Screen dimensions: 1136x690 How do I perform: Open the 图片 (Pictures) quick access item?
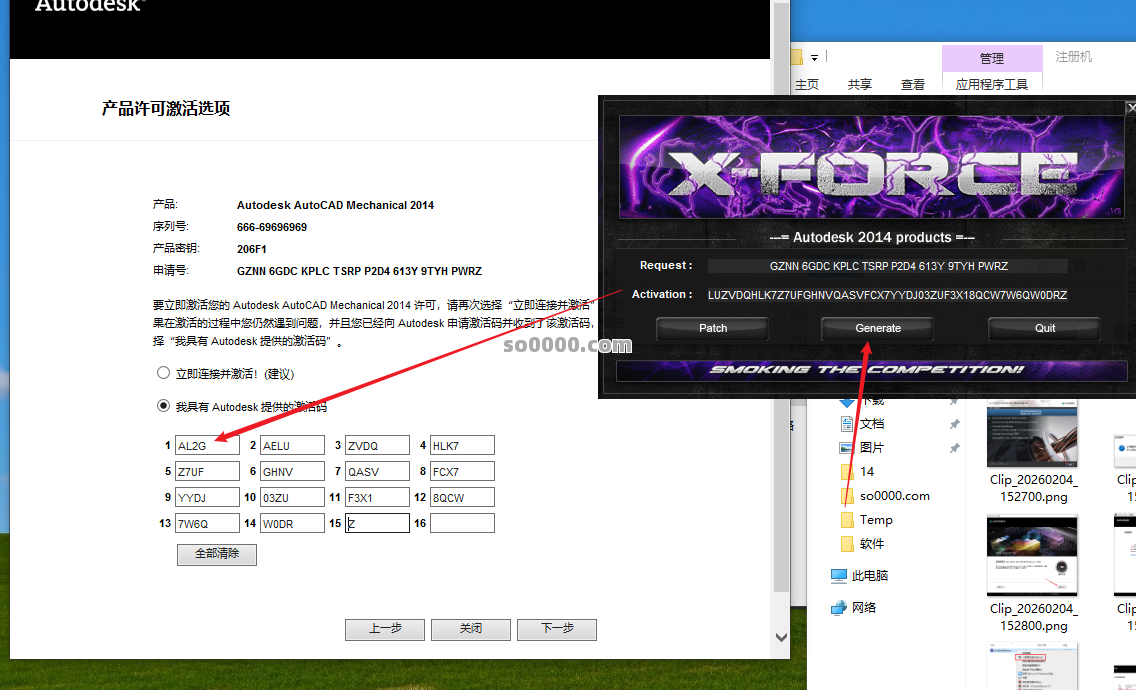click(x=871, y=447)
